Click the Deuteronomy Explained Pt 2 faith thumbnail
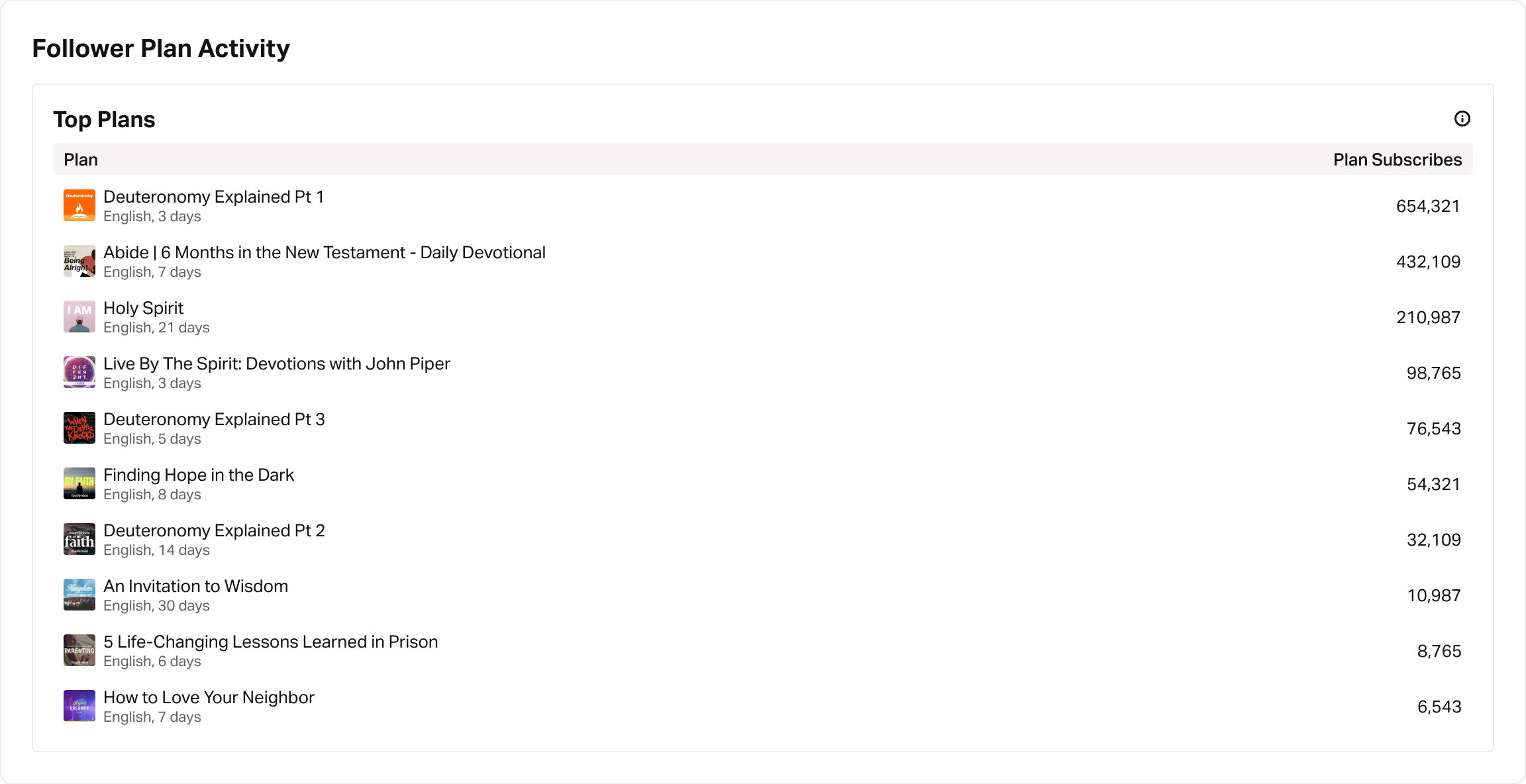This screenshot has height=784, width=1526. [x=79, y=539]
